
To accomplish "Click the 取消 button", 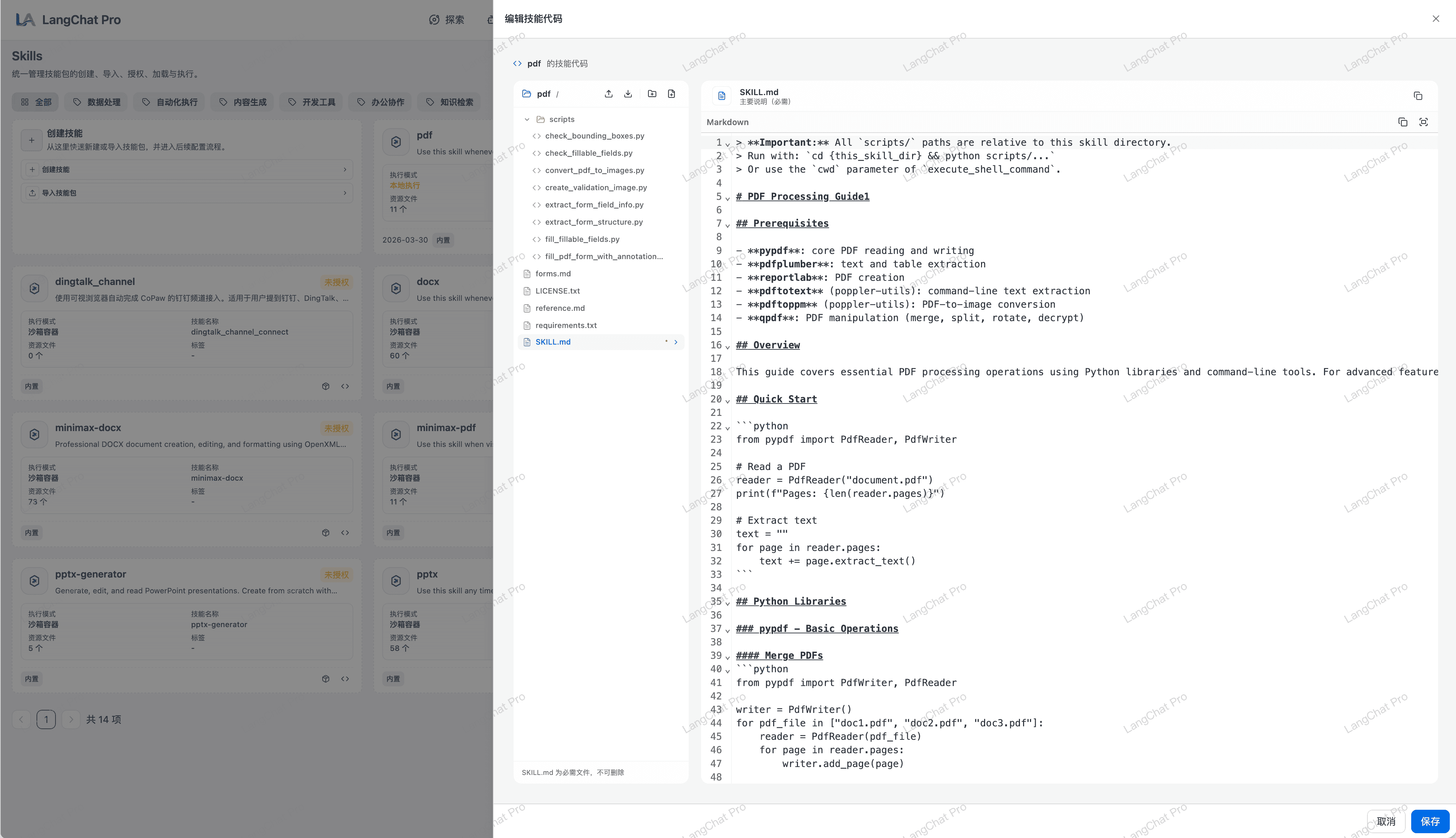I will [1386, 821].
